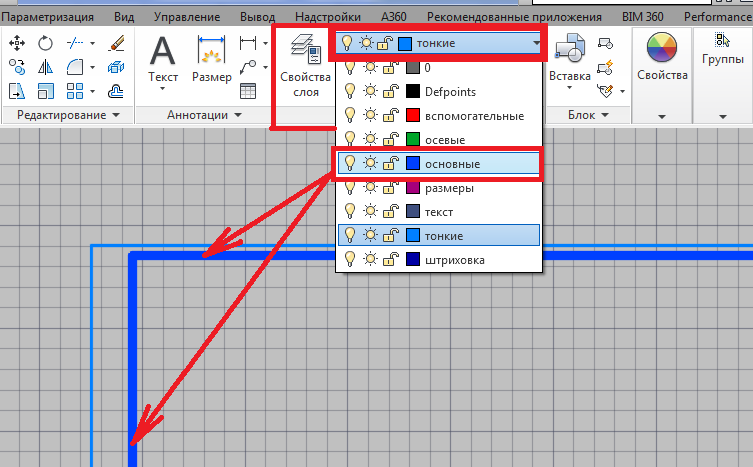753x467 pixels.
Task: Open the Вид menu tab
Action: tap(124, 17)
